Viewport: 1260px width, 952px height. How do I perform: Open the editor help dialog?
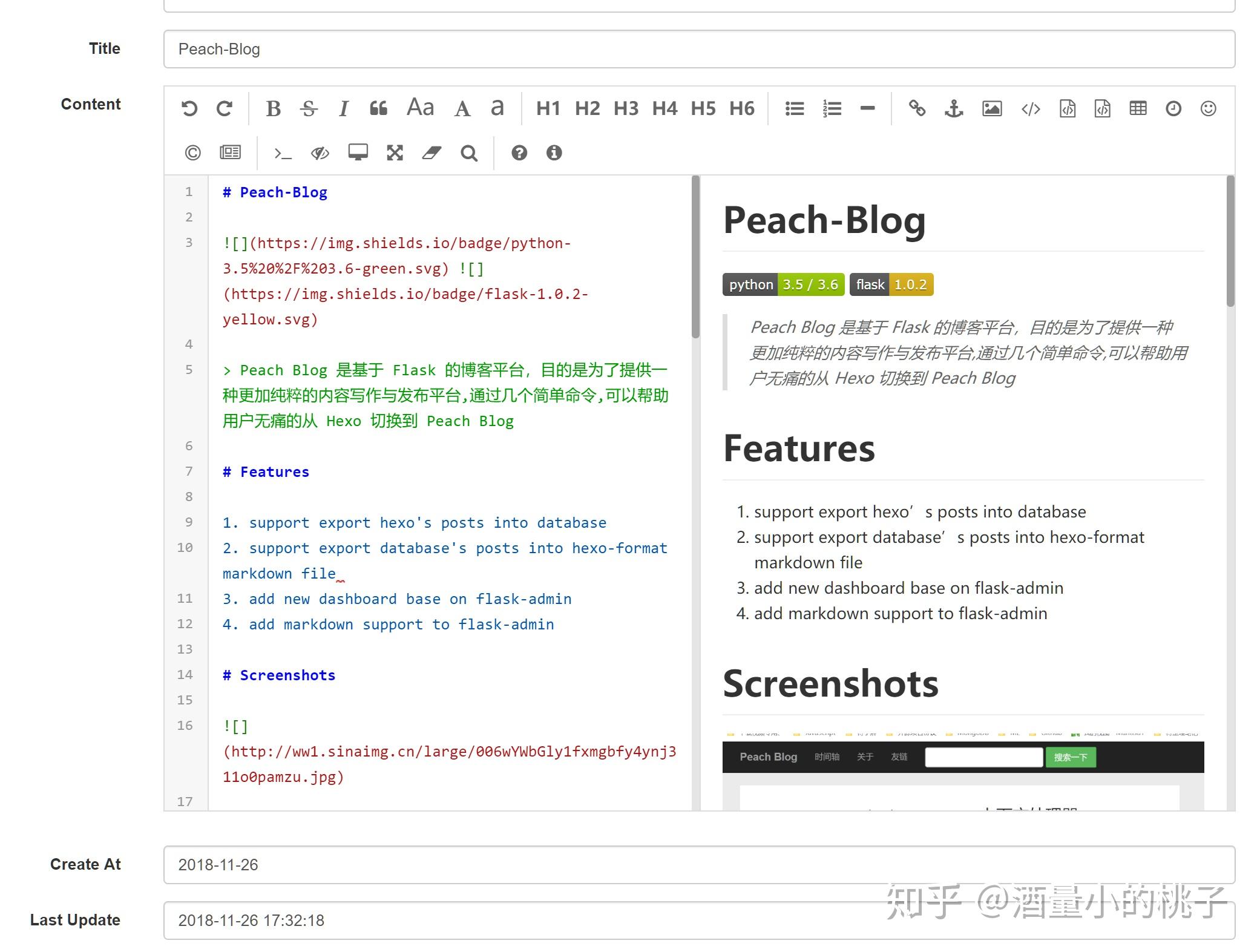coord(519,153)
